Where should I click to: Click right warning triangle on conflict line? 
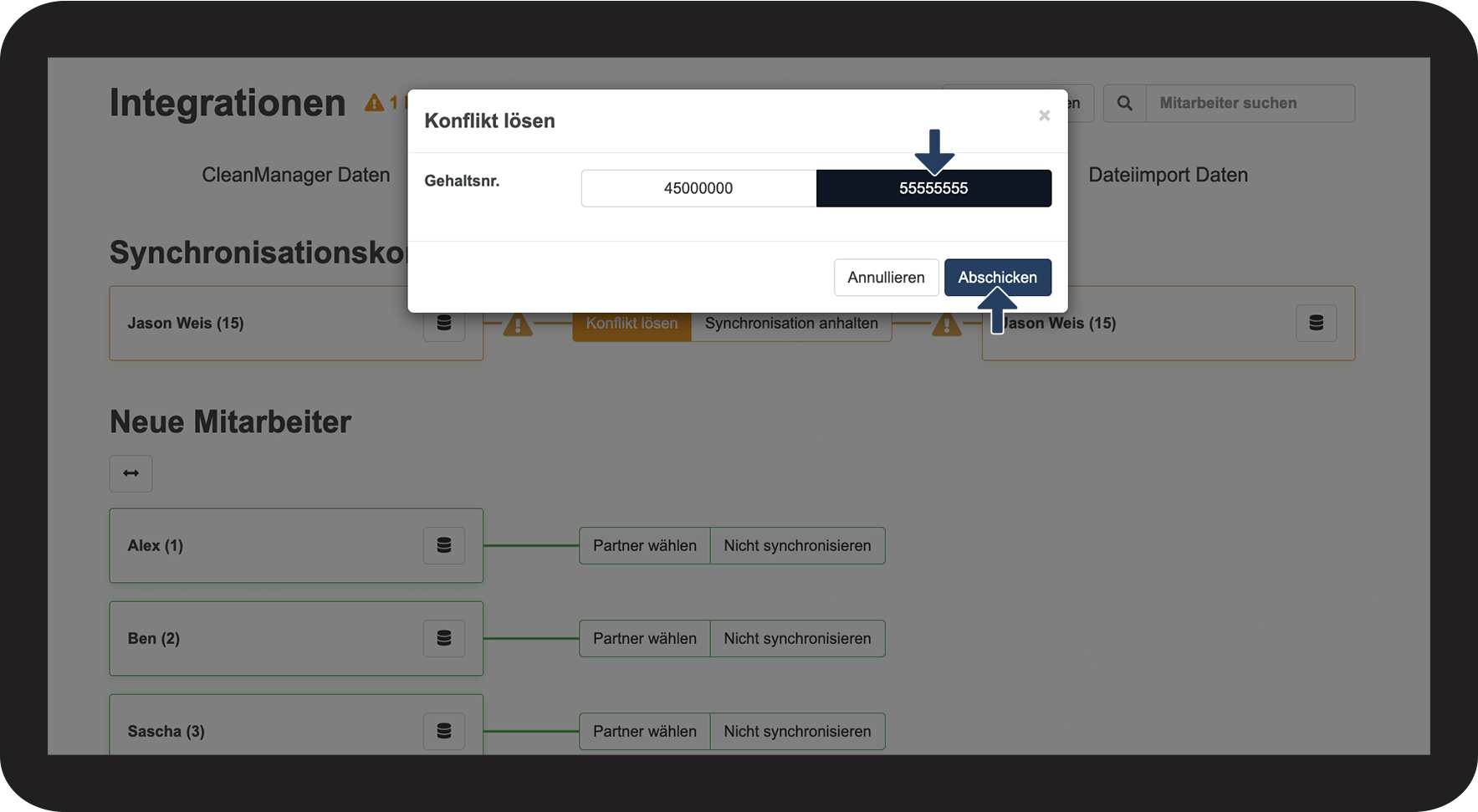[x=947, y=324]
